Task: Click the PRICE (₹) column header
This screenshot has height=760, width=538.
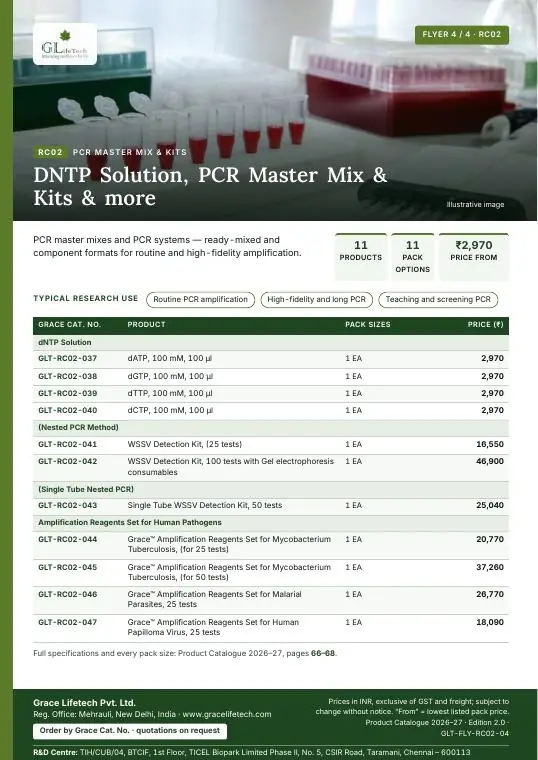Action: point(486,325)
